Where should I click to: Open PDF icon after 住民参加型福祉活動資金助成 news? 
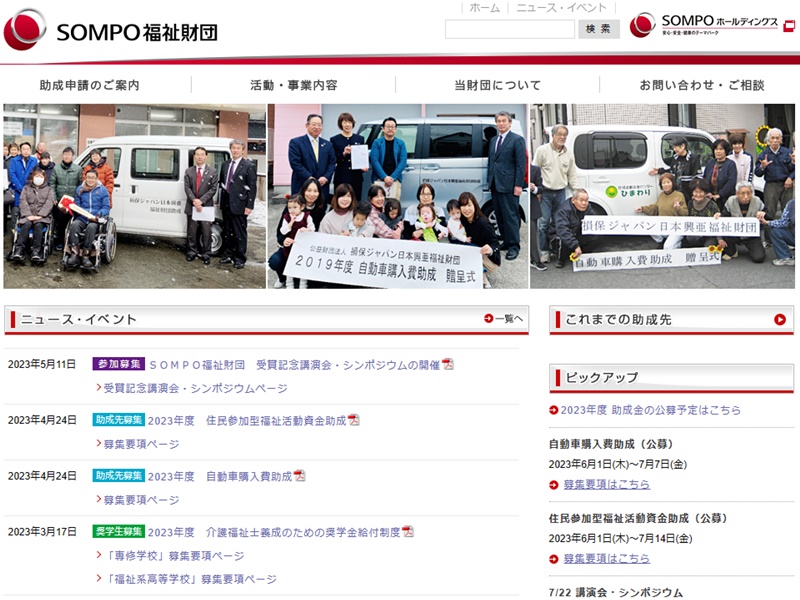pos(354,420)
